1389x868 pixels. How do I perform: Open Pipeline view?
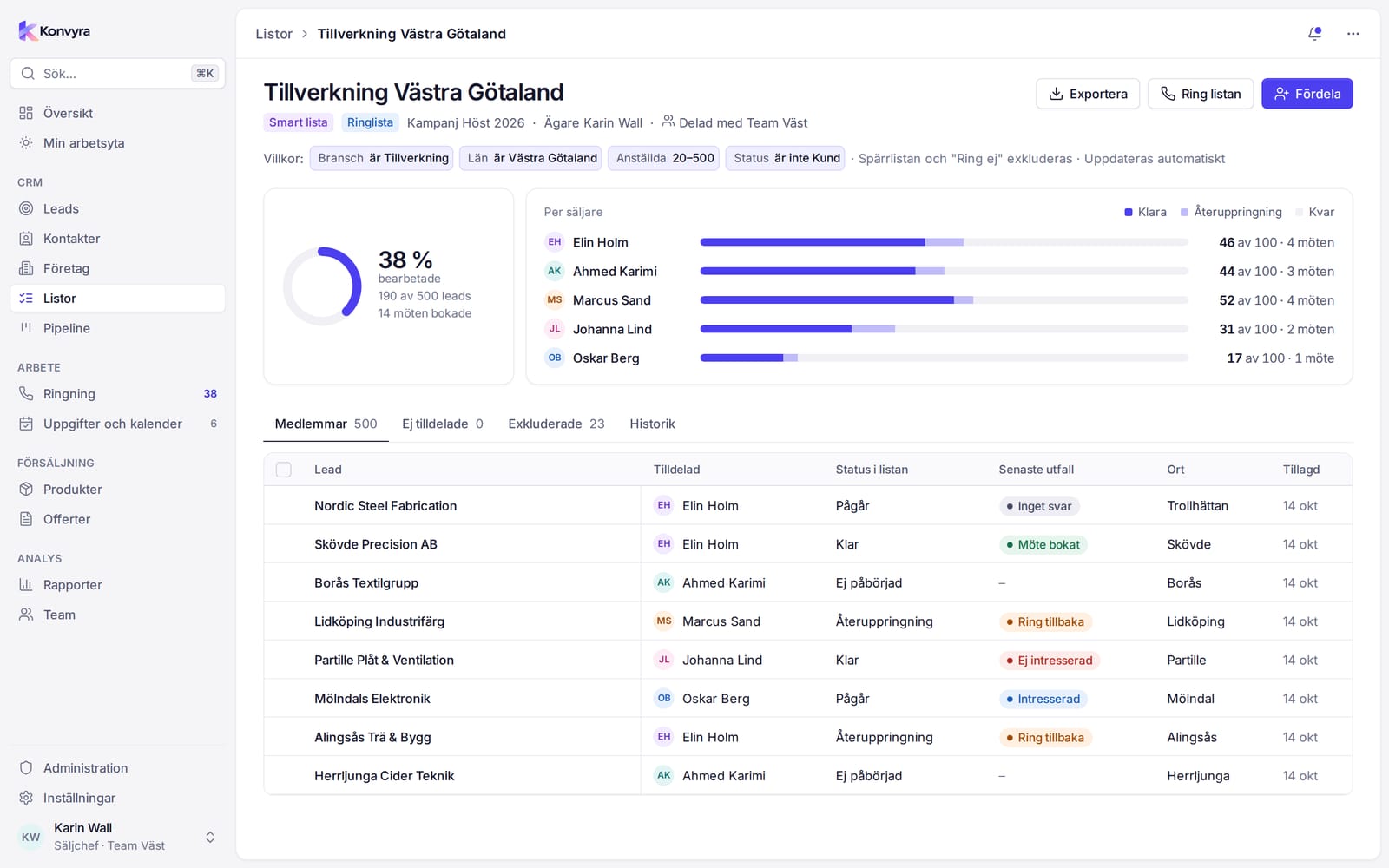117,328
